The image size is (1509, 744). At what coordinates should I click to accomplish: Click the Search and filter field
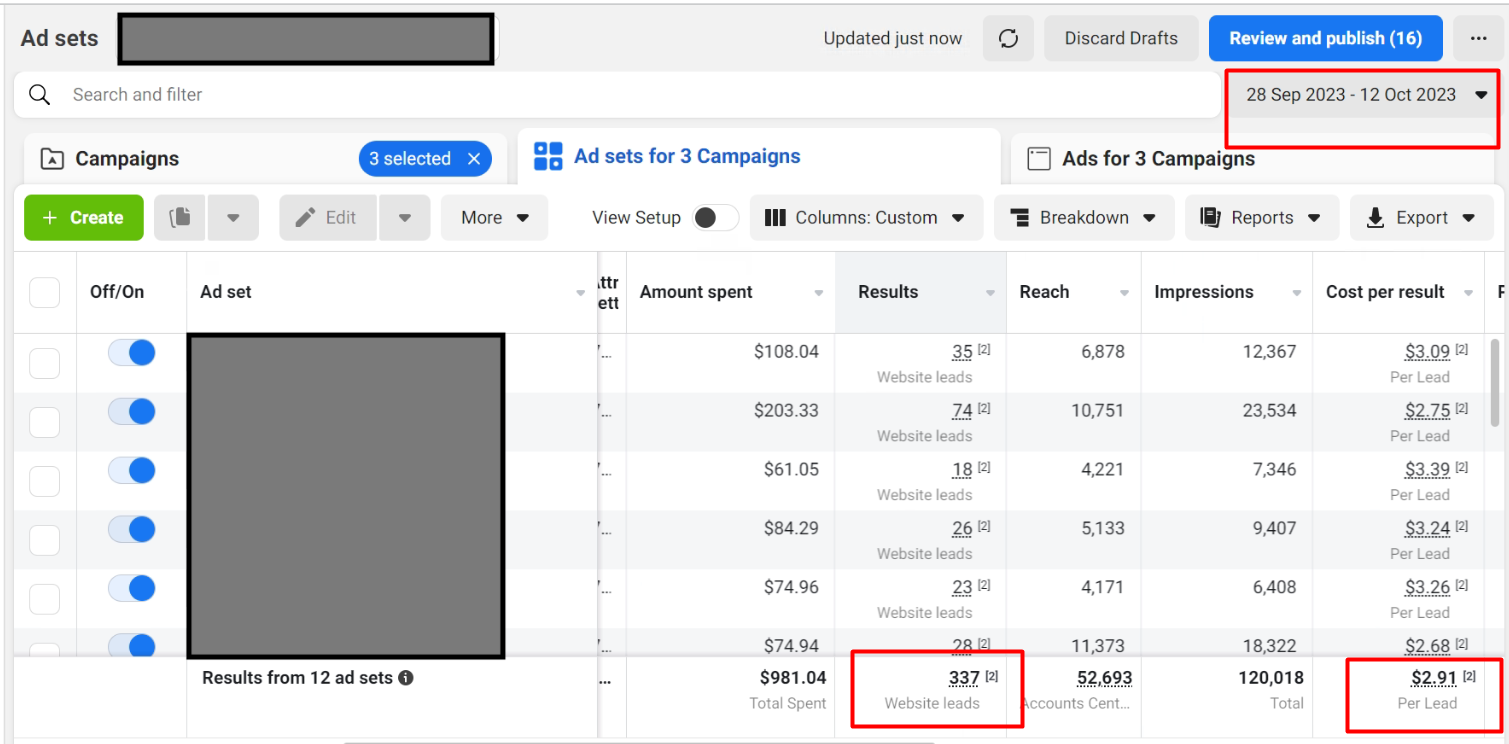(x=616, y=95)
